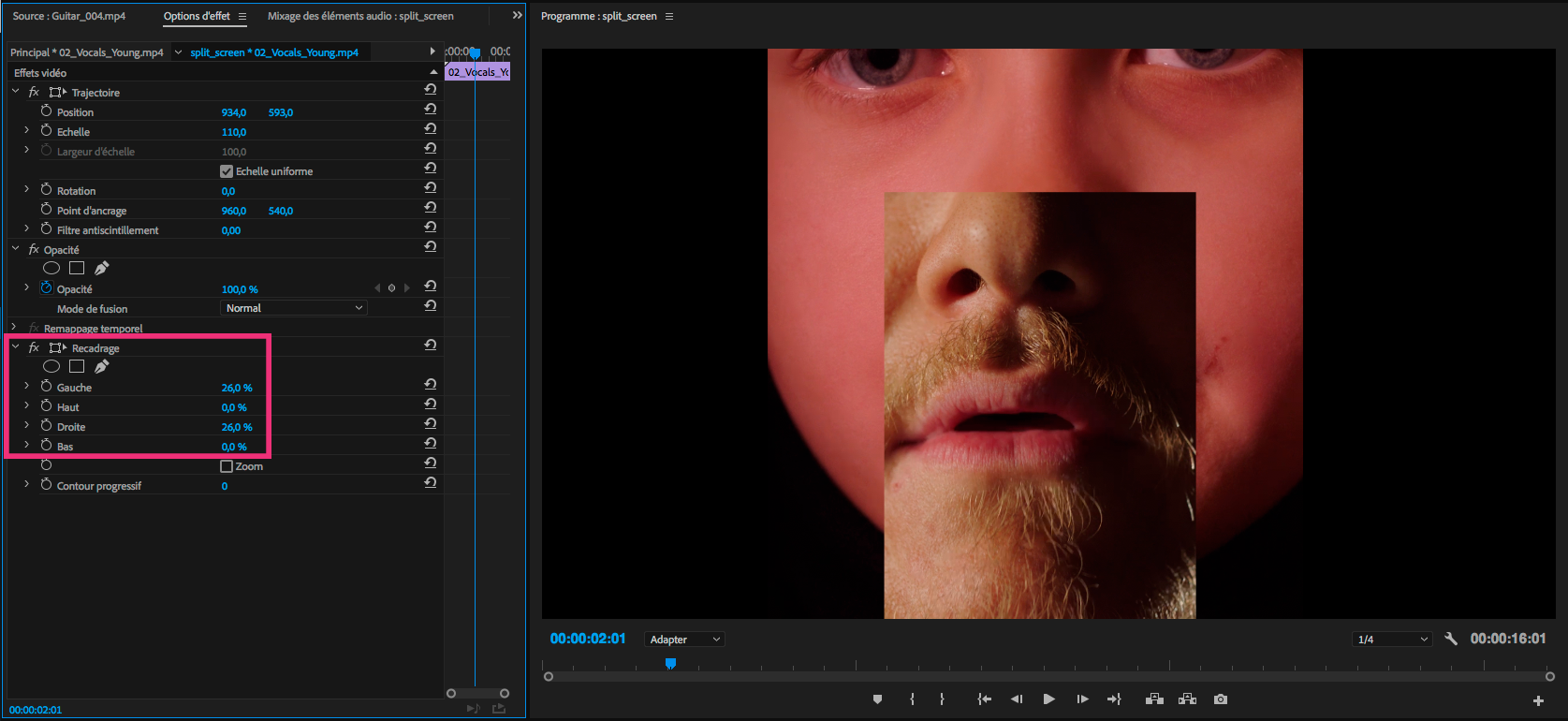The width and height of the screenshot is (1568, 721).
Task: Reset the Recadrage effect
Action: point(431,345)
